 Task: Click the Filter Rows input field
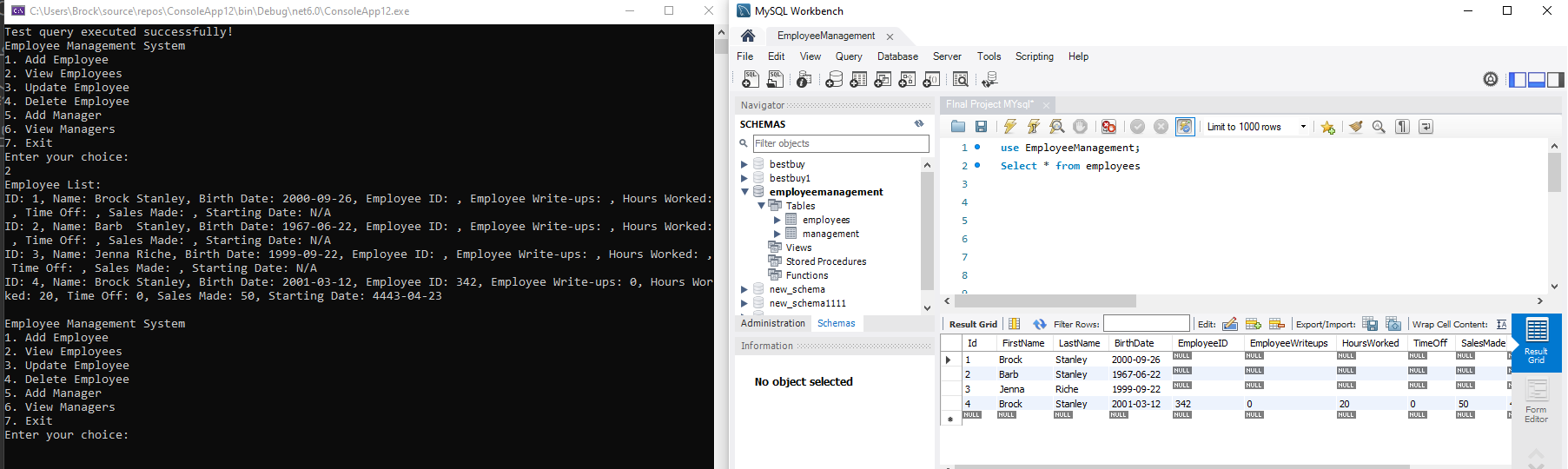point(1146,324)
